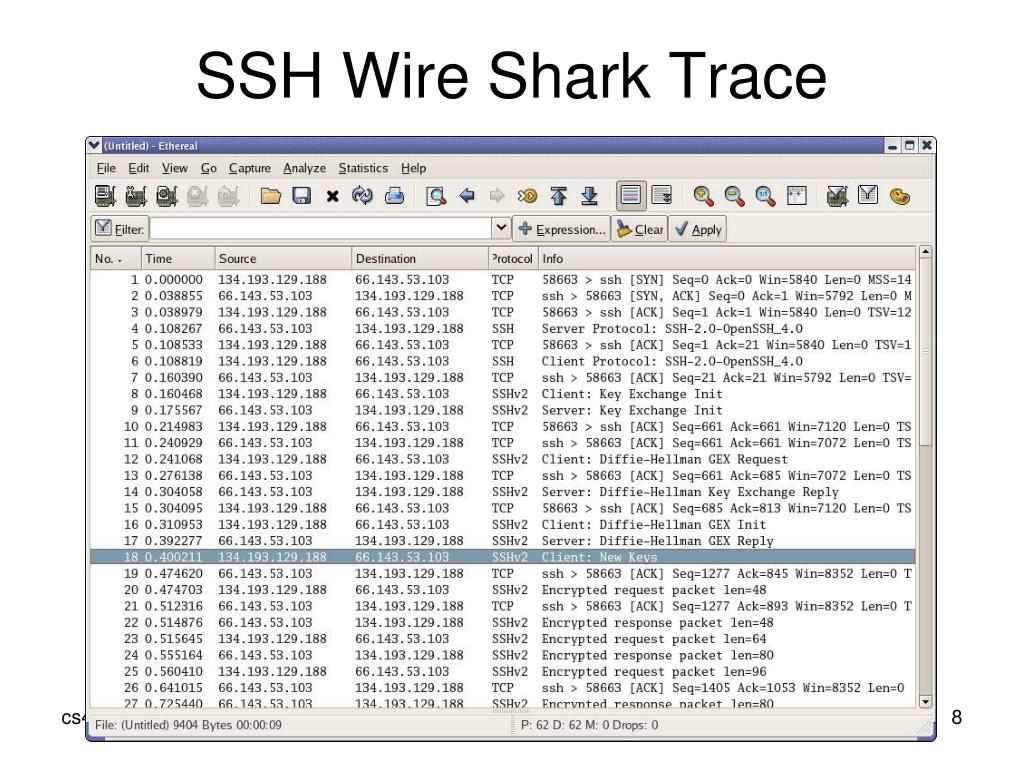The width and height of the screenshot is (1024, 768).
Task: Jump to the first packet
Action: click(x=558, y=196)
